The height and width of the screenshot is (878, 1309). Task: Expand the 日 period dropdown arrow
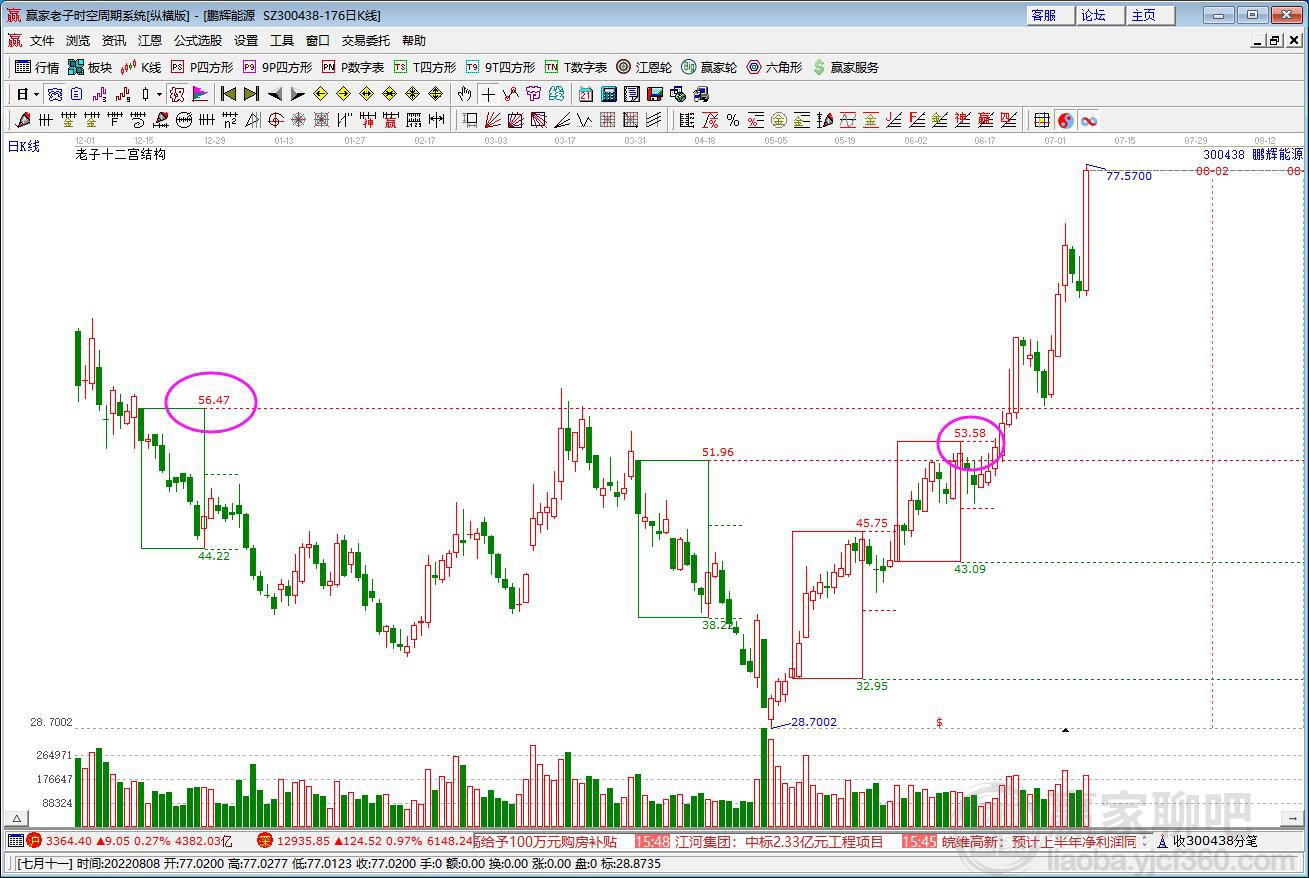click(x=36, y=94)
